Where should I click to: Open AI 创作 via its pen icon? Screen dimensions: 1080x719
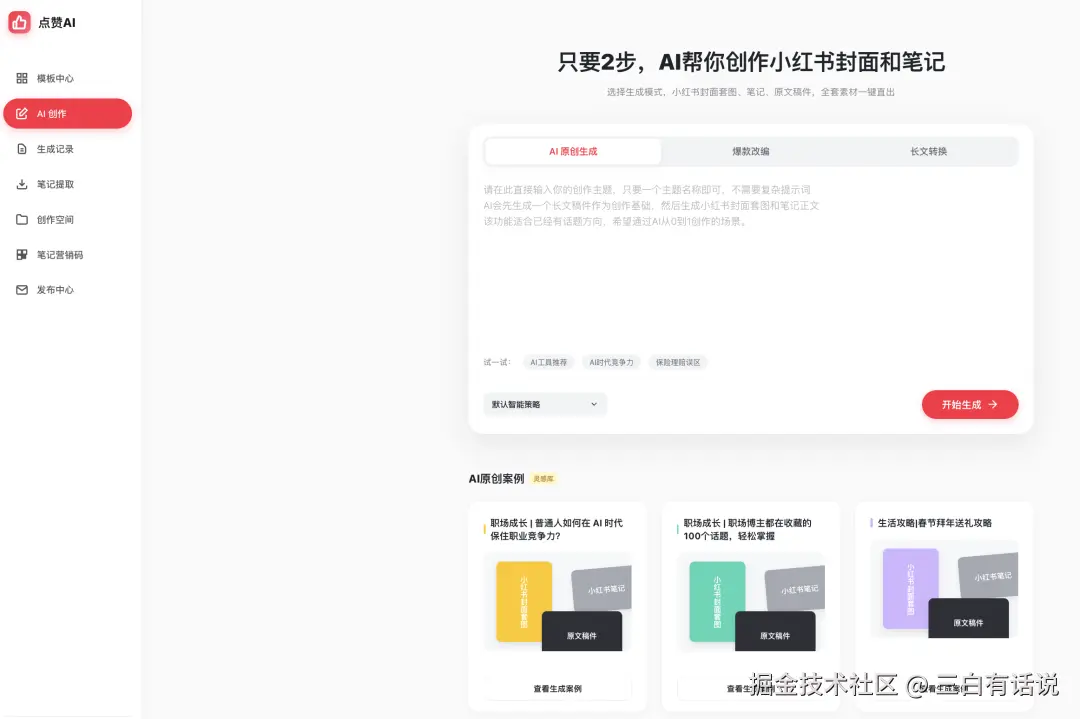(22, 113)
